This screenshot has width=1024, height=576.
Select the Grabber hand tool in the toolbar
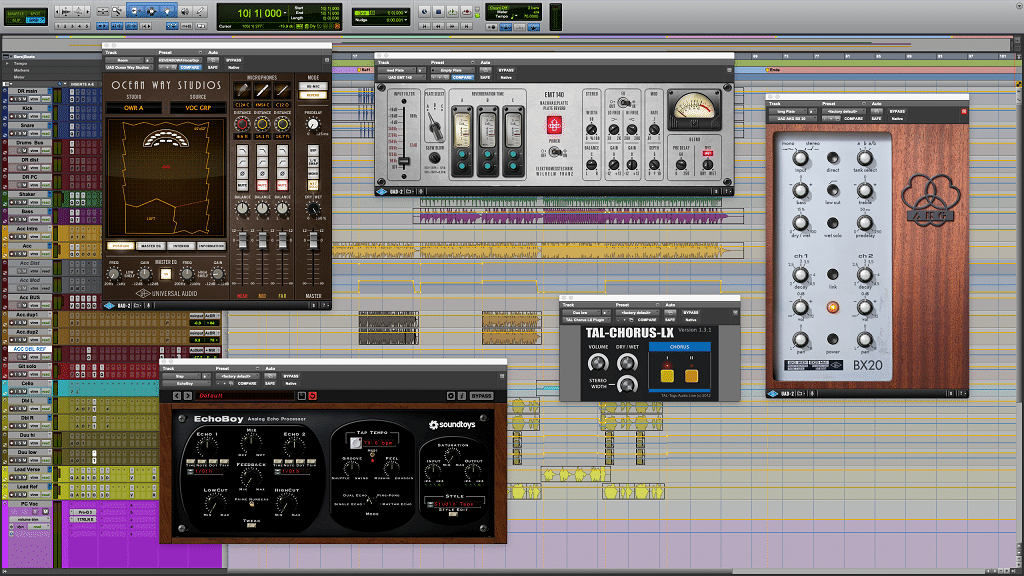(x=168, y=11)
